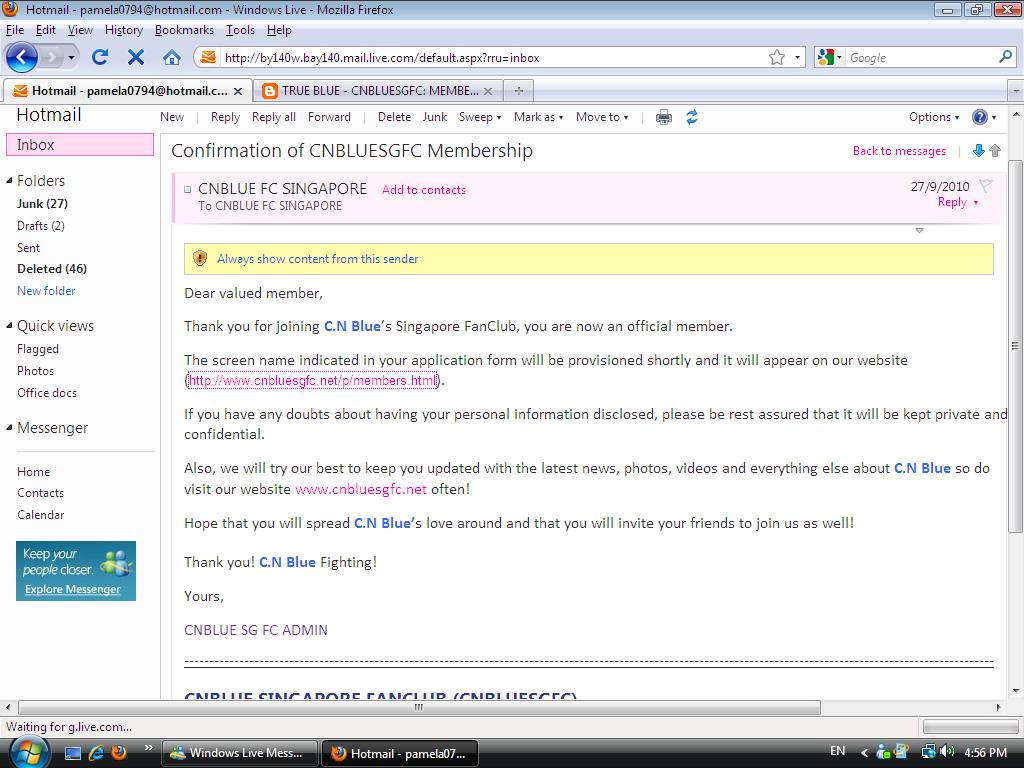Image resolution: width=1024 pixels, height=768 pixels.
Task: Click the Google search box
Action: coord(921,57)
